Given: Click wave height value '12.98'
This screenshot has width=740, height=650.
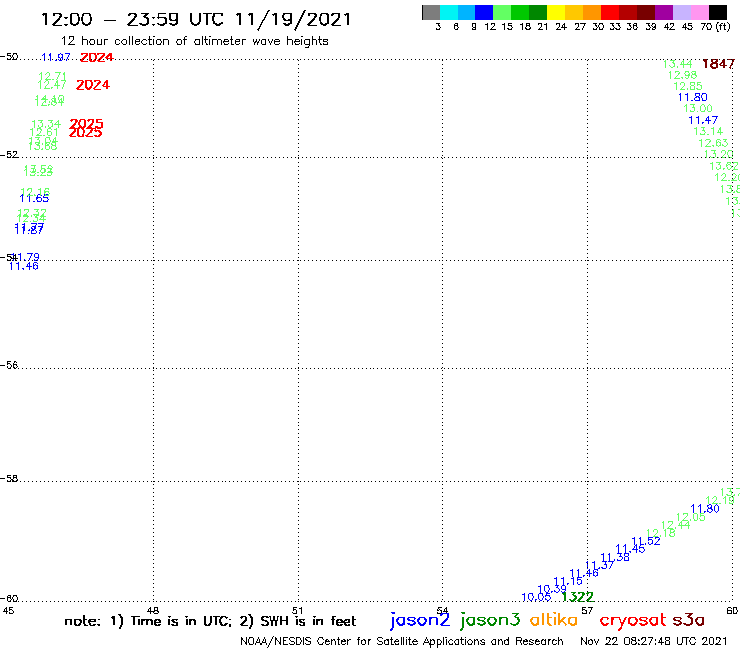Looking at the screenshot, I should click(x=682, y=75).
